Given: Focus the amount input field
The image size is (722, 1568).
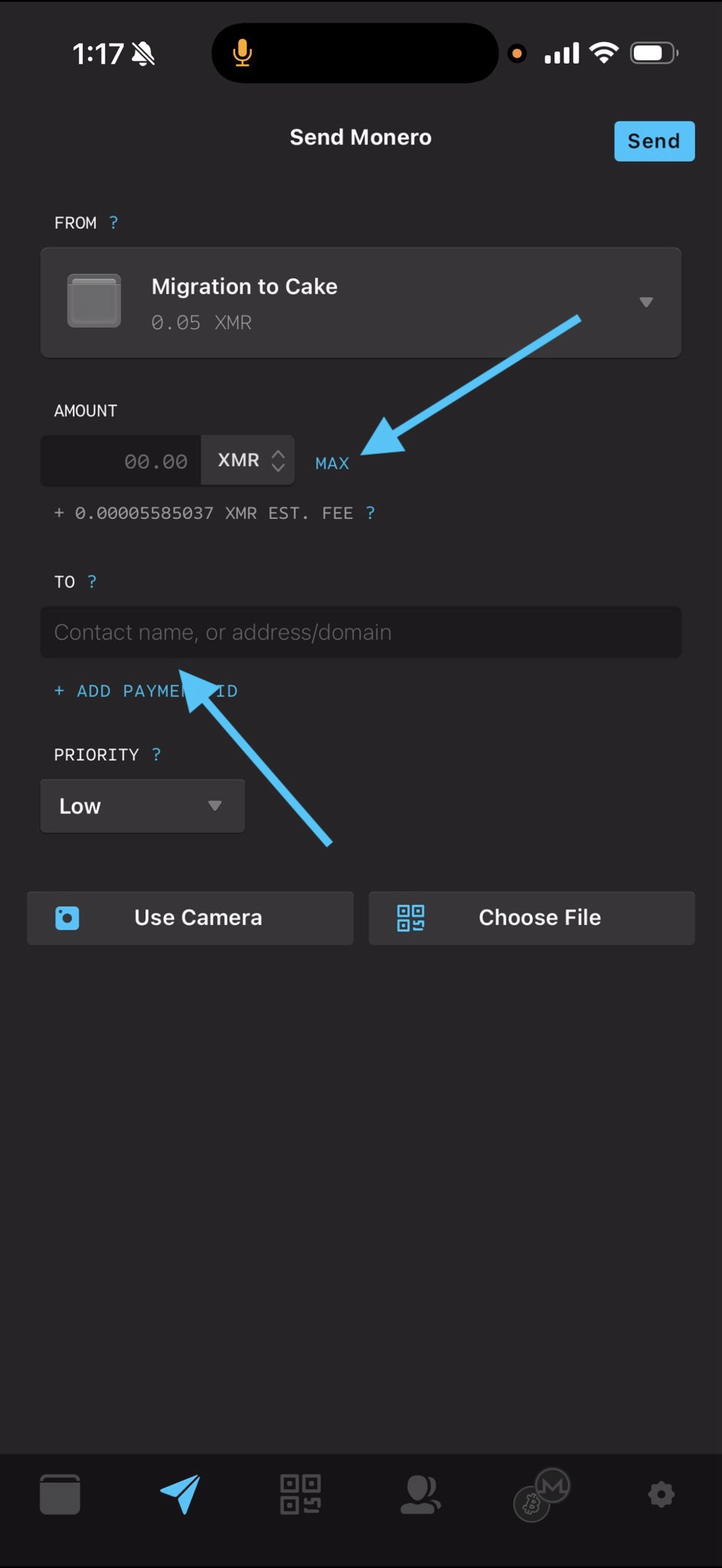Looking at the screenshot, I should (x=121, y=461).
